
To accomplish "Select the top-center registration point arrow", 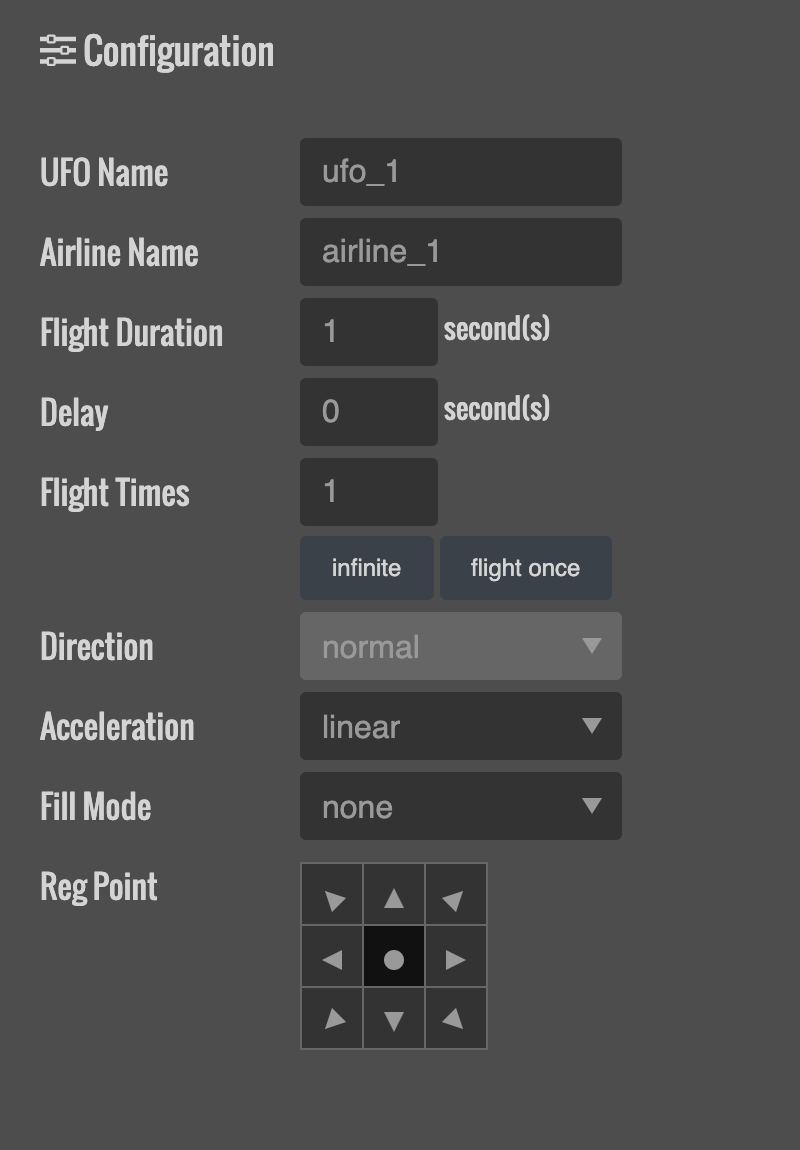I will point(394,895).
